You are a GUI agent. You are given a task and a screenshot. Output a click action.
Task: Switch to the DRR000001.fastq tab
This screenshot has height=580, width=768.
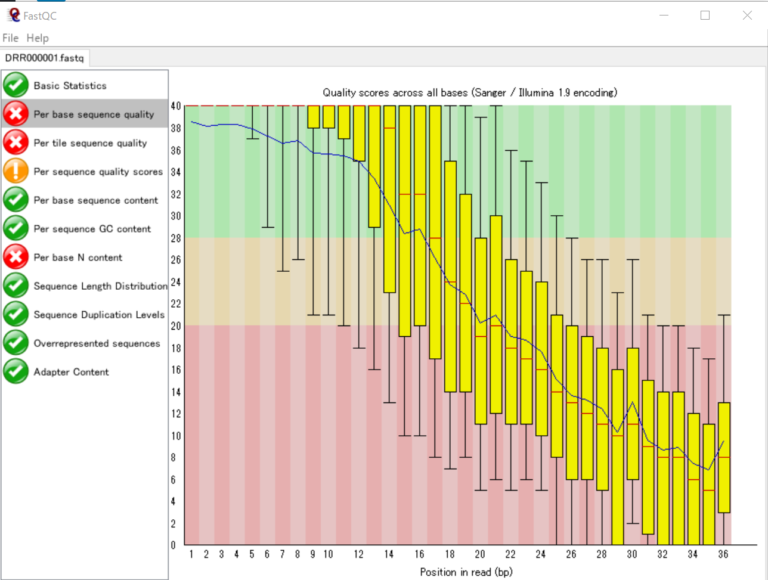pos(45,58)
